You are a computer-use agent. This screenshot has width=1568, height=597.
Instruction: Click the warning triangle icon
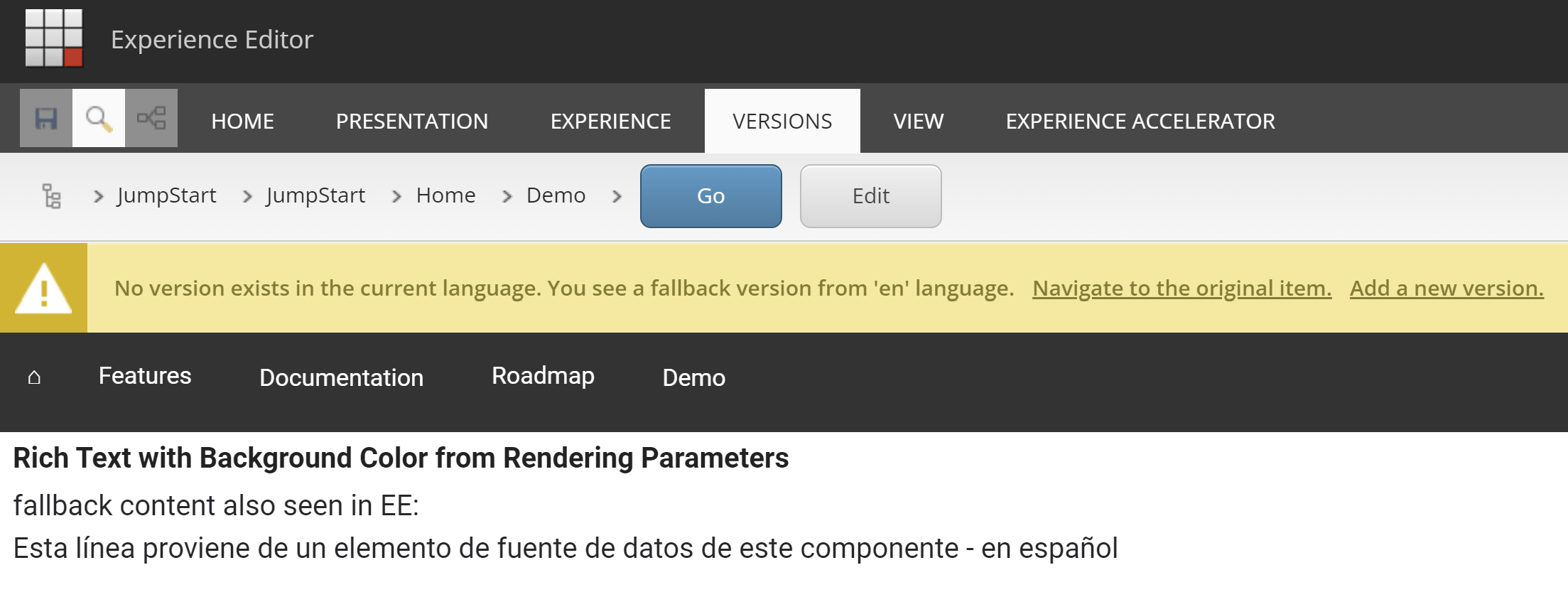coord(43,288)
